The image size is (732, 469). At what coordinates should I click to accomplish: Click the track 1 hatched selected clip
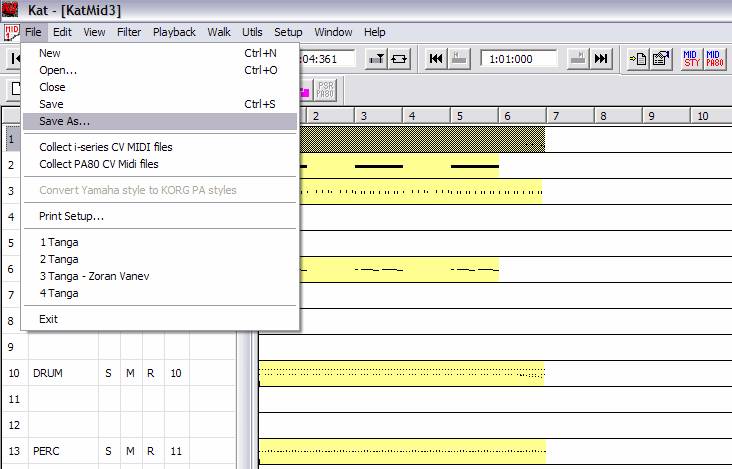(422, 139)
